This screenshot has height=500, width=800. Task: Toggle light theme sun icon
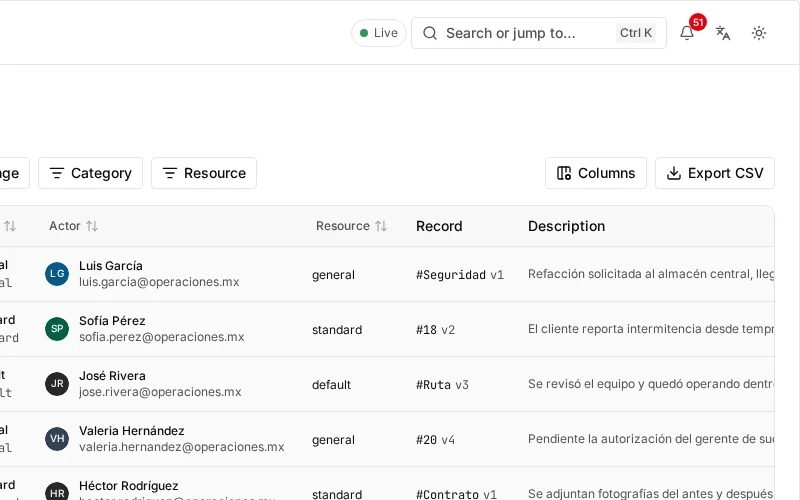pos(759,33)
